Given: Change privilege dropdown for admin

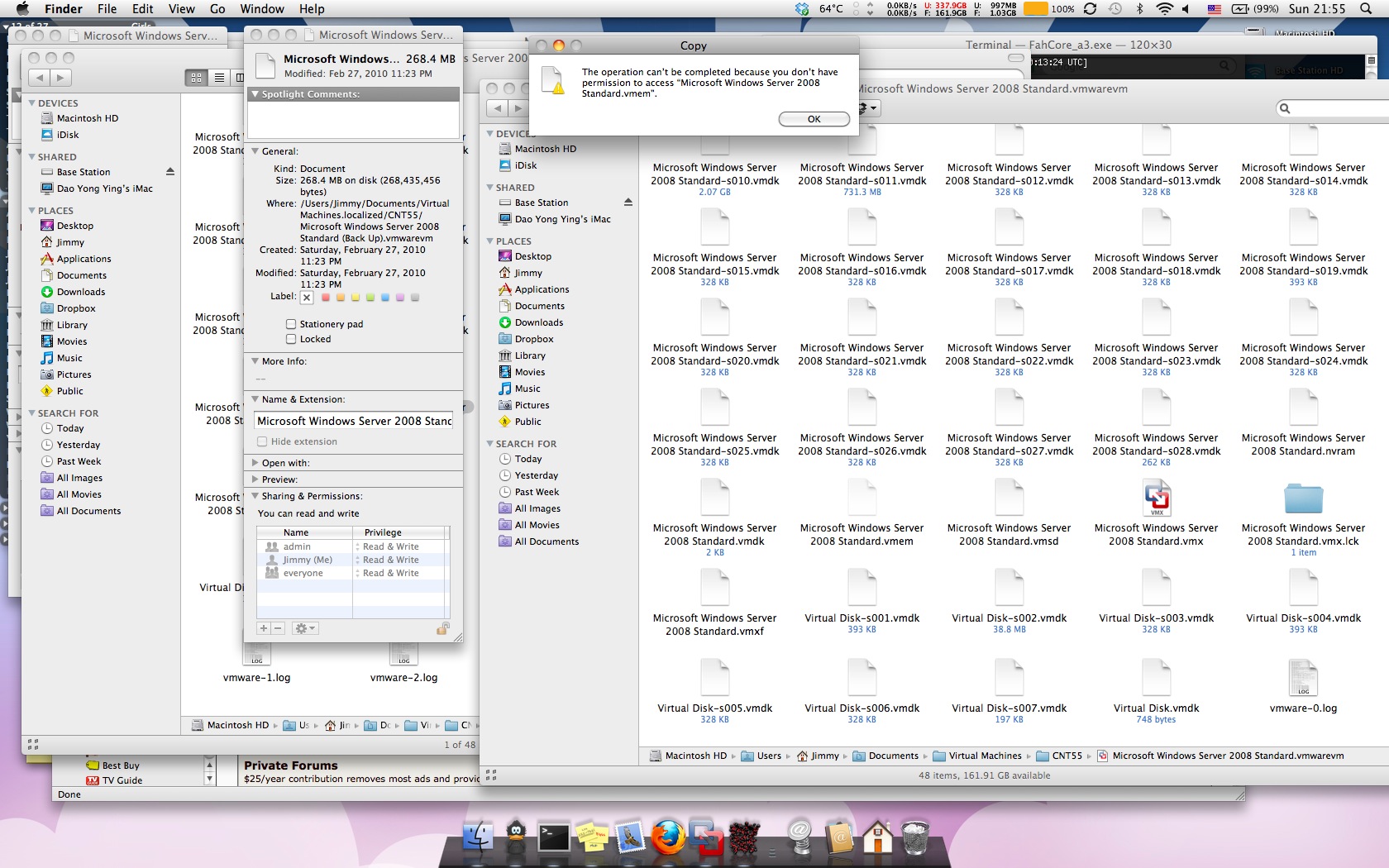Looking at the screenshot, I should tap(400, 546).
